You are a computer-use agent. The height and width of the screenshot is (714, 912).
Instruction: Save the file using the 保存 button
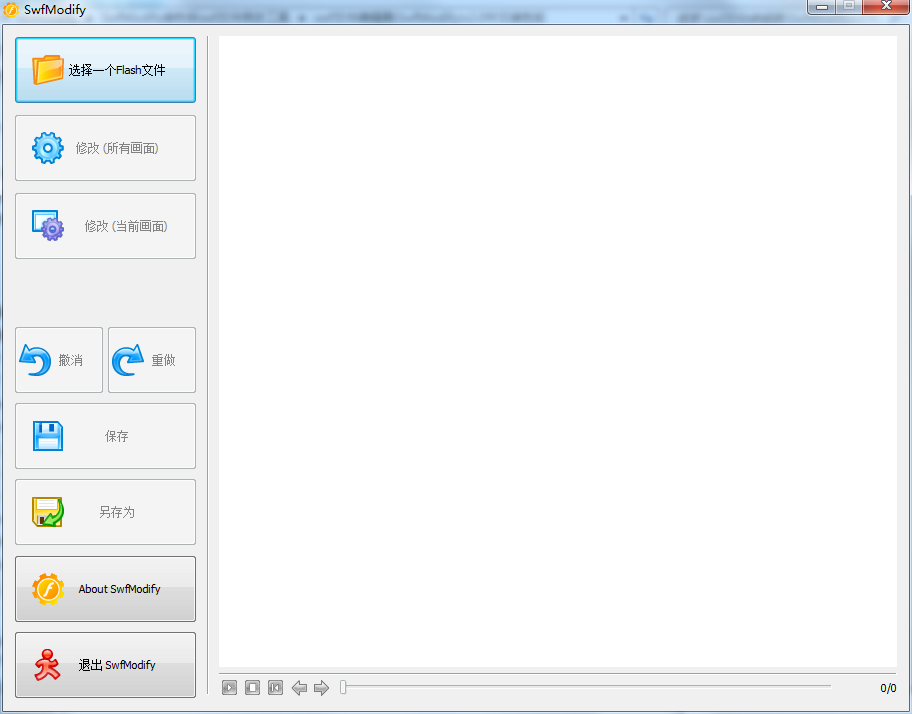[105, 435]
